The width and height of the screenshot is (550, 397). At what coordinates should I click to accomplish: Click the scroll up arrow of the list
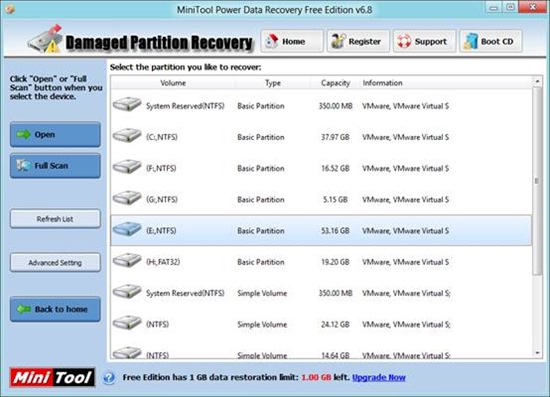point(537,81)
